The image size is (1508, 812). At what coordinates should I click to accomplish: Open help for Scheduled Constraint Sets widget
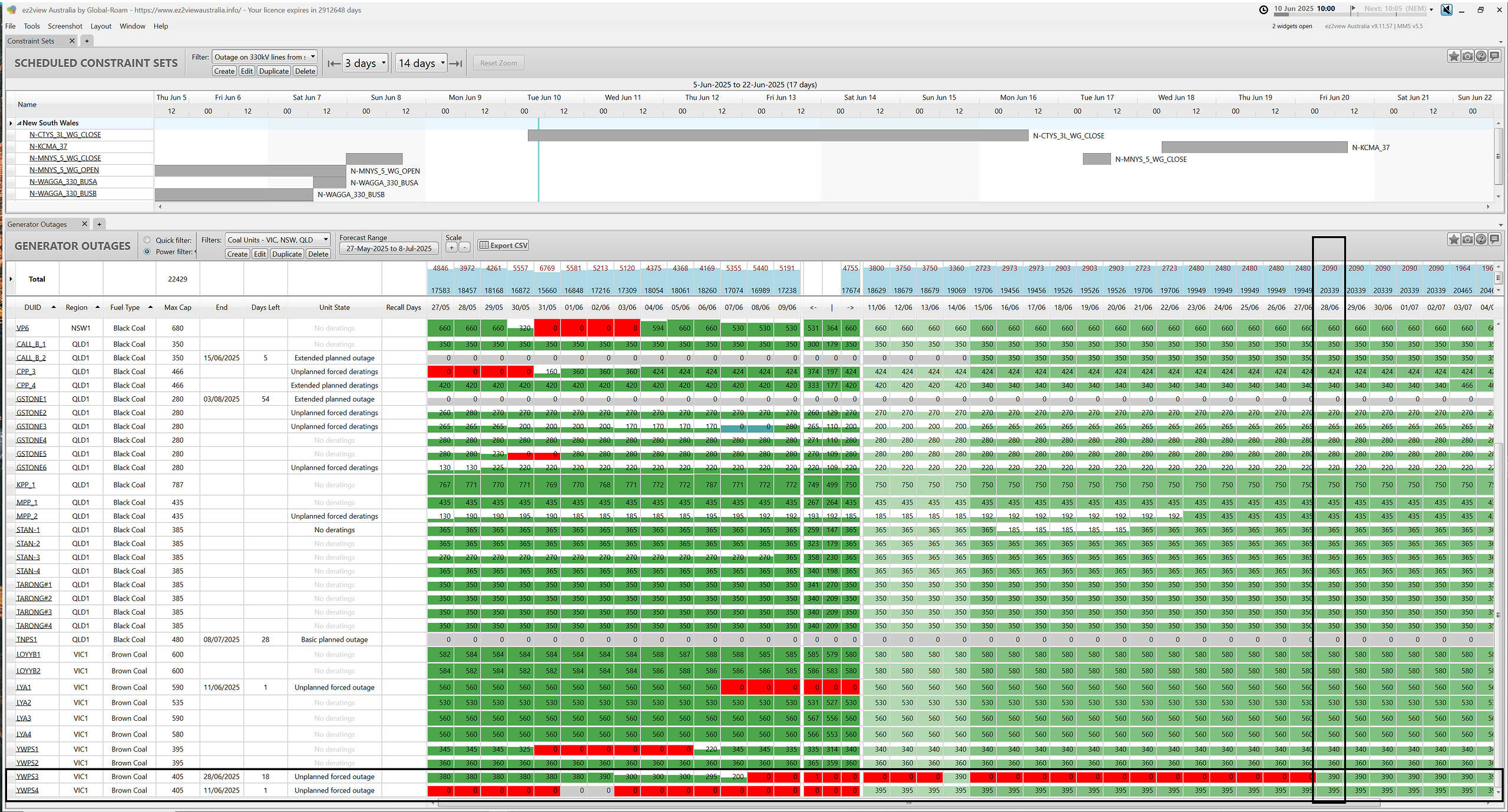(x=1481, y=56)
